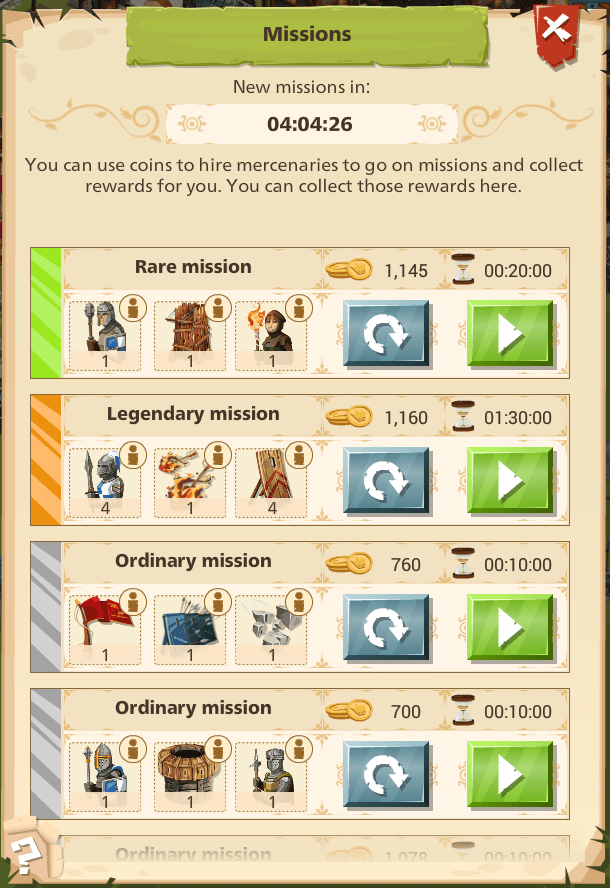Close the Missions window
The image size is (610, 888).
(557, 32)
